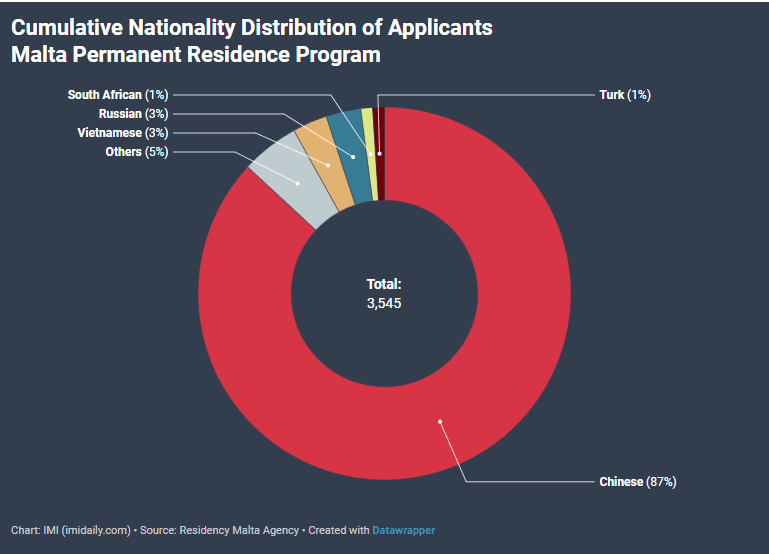
Task: Select the "Others (5%)" label
Action: tap(136, 152)
